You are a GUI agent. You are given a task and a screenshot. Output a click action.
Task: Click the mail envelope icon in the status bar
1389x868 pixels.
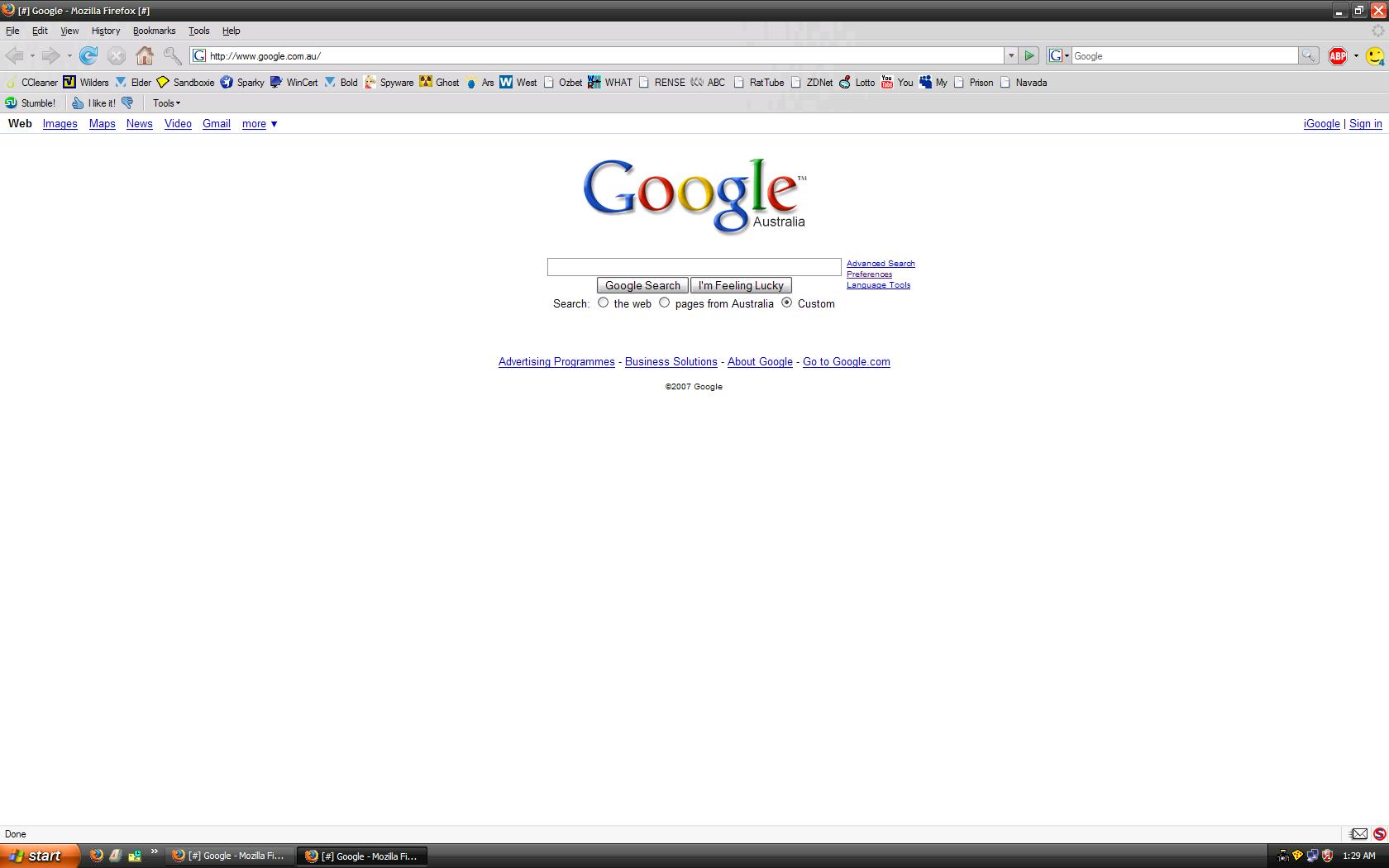(1359, 834)
